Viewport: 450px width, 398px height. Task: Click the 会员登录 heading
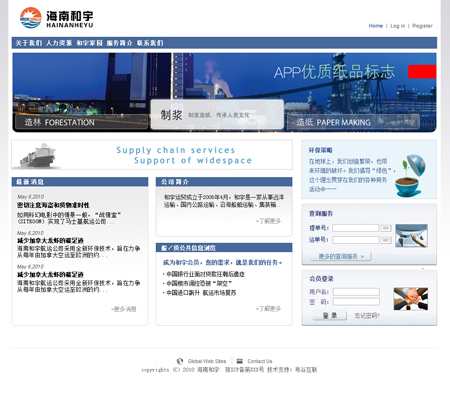tap(321, 279)
